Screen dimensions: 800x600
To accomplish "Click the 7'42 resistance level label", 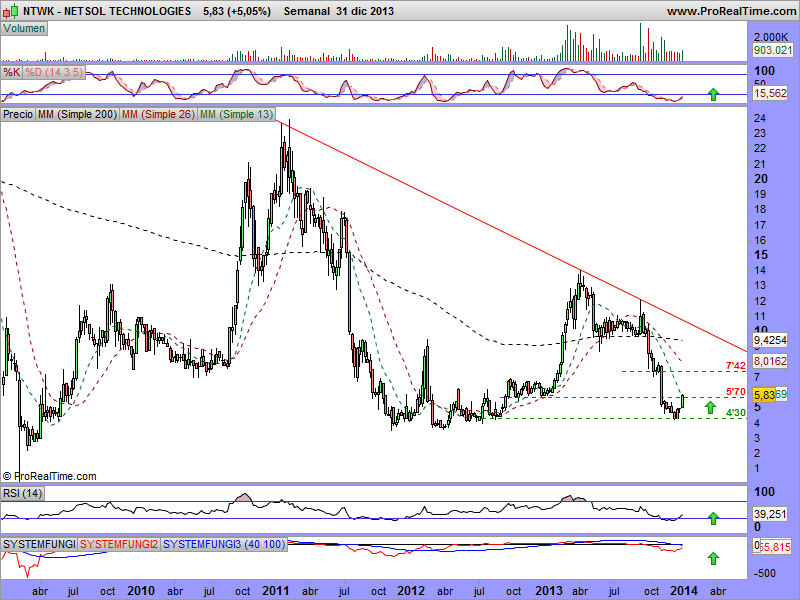I will click(736, 365).
